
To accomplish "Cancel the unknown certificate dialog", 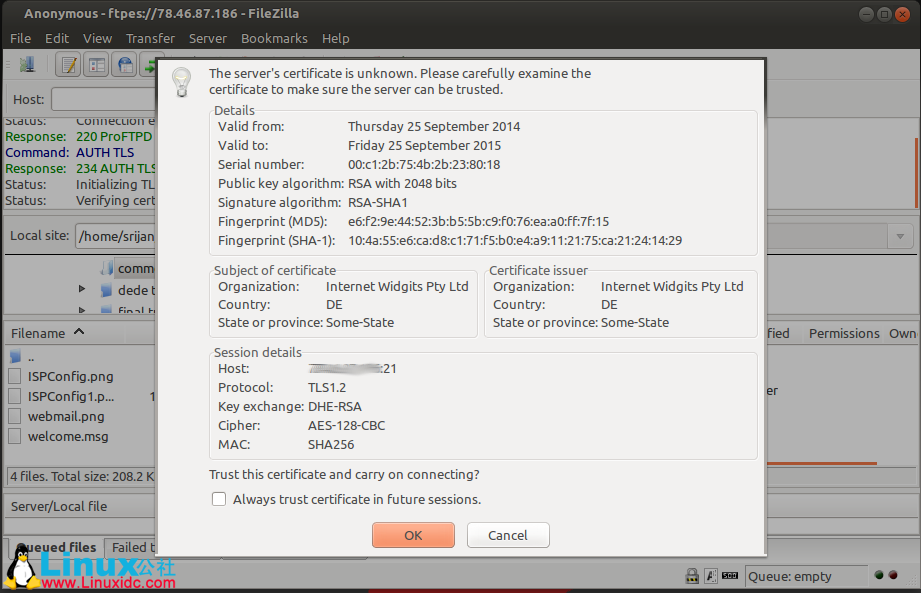I will (507, 534).
